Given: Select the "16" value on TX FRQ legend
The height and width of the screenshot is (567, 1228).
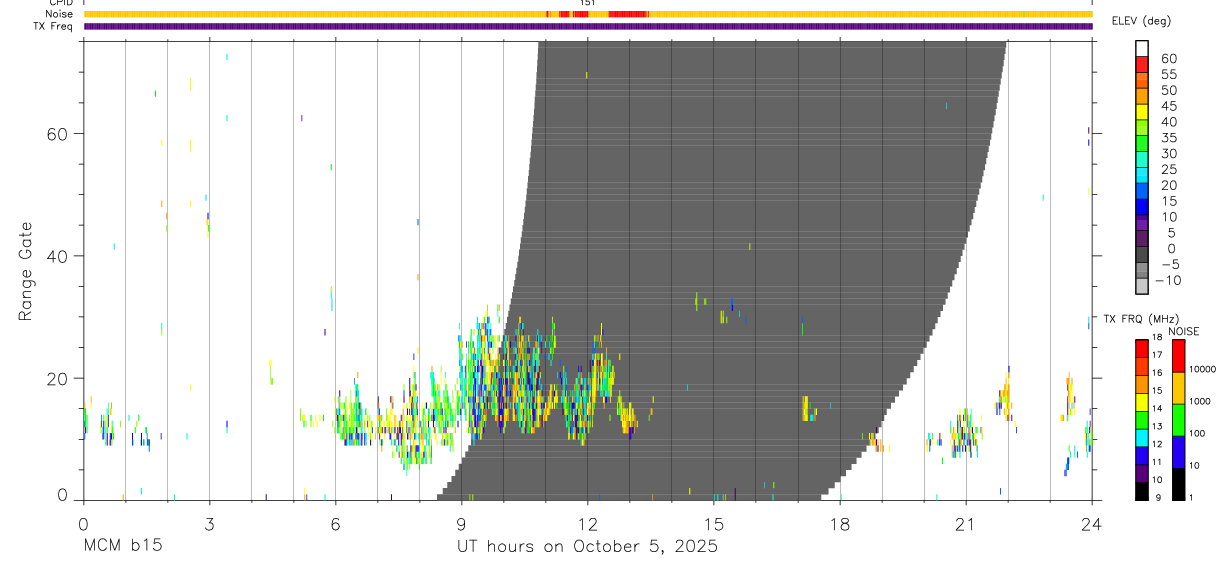Looking at the screenshot, I should 1156,372.
